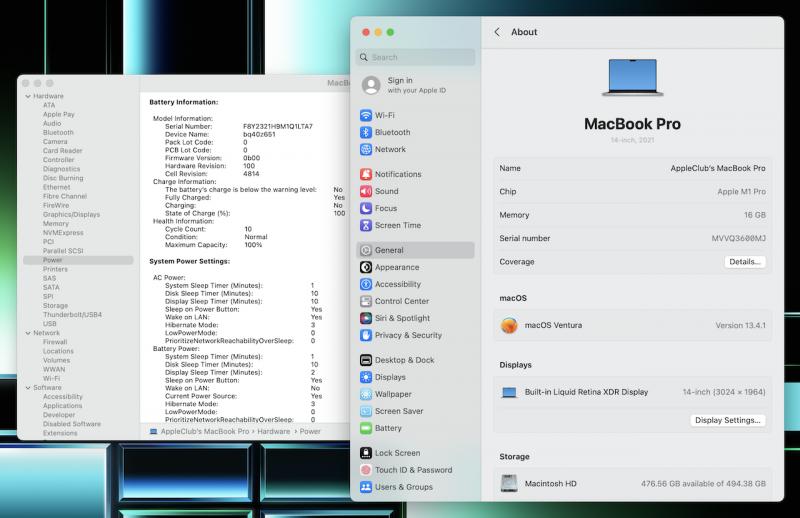Viewport: 800px width, 518px height.
Task: Click the Focus moon icon
Action: pos(366,208)
